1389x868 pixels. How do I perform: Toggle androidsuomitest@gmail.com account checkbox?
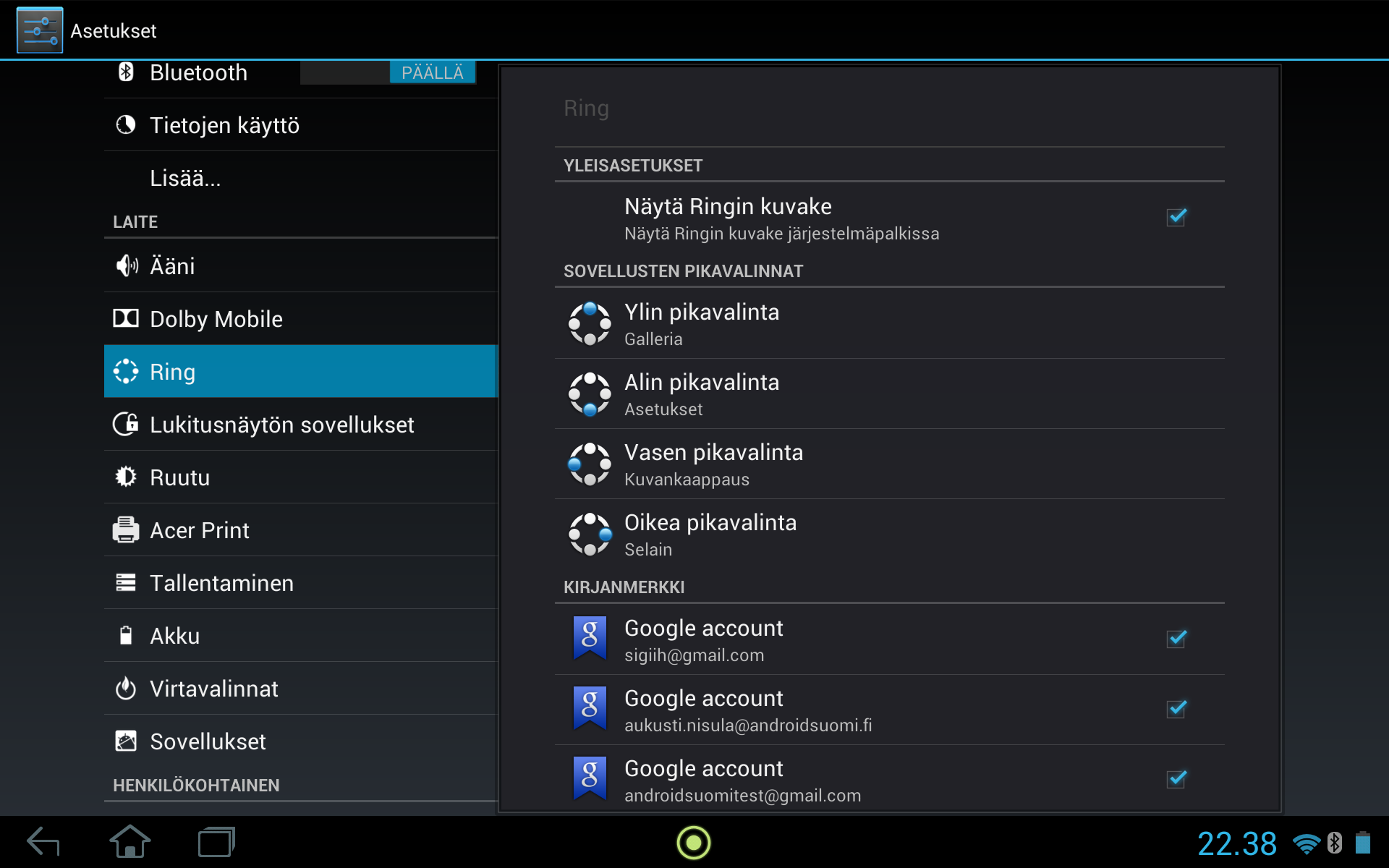click(x=1177, y=778)
